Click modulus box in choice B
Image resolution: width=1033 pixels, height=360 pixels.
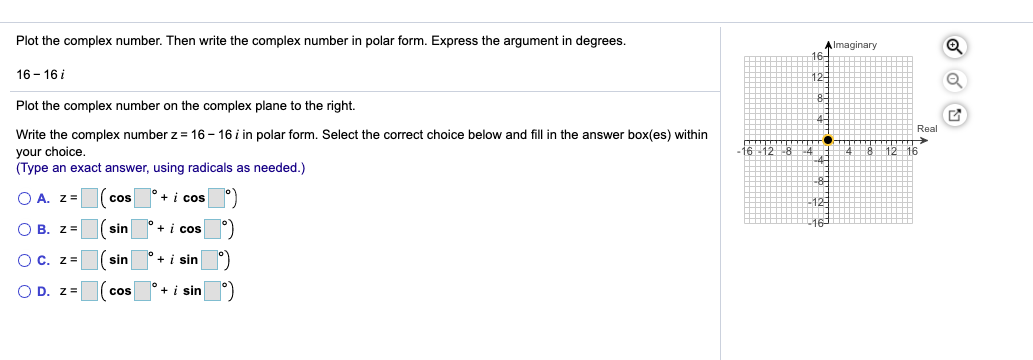[90, 229]
